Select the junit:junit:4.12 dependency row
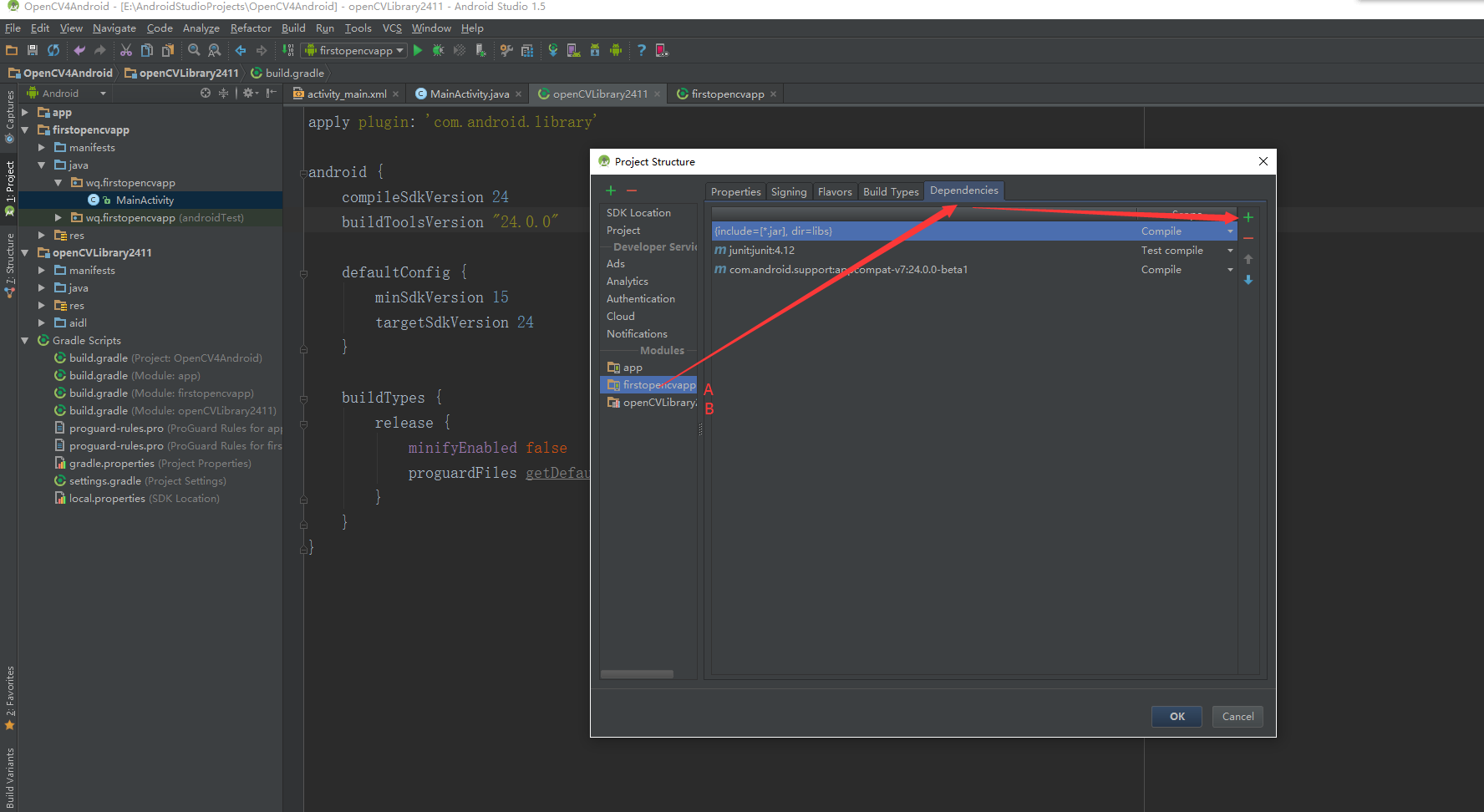 click(x=974, y=251)
